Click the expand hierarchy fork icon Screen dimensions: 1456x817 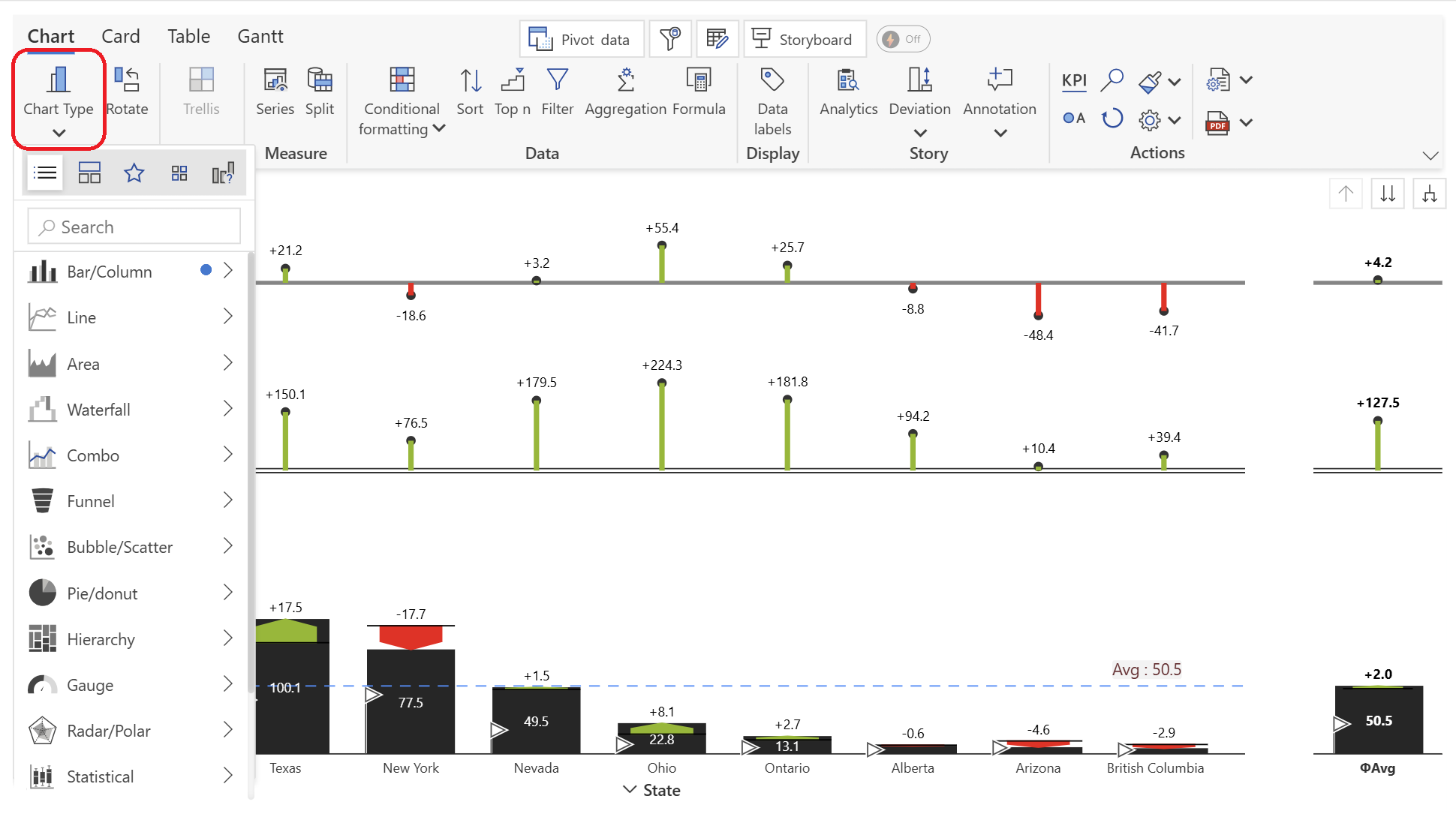(x=1430, y=194)
